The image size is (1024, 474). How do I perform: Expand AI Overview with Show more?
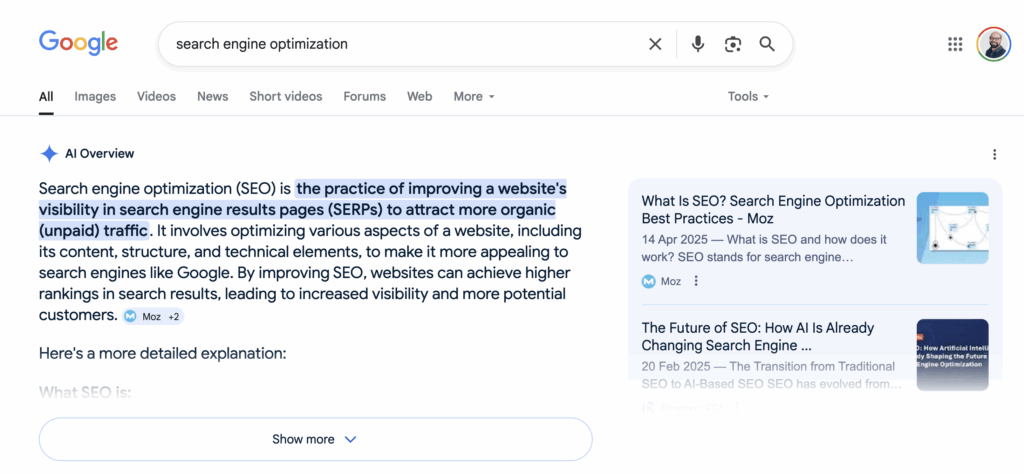(315, 439)
